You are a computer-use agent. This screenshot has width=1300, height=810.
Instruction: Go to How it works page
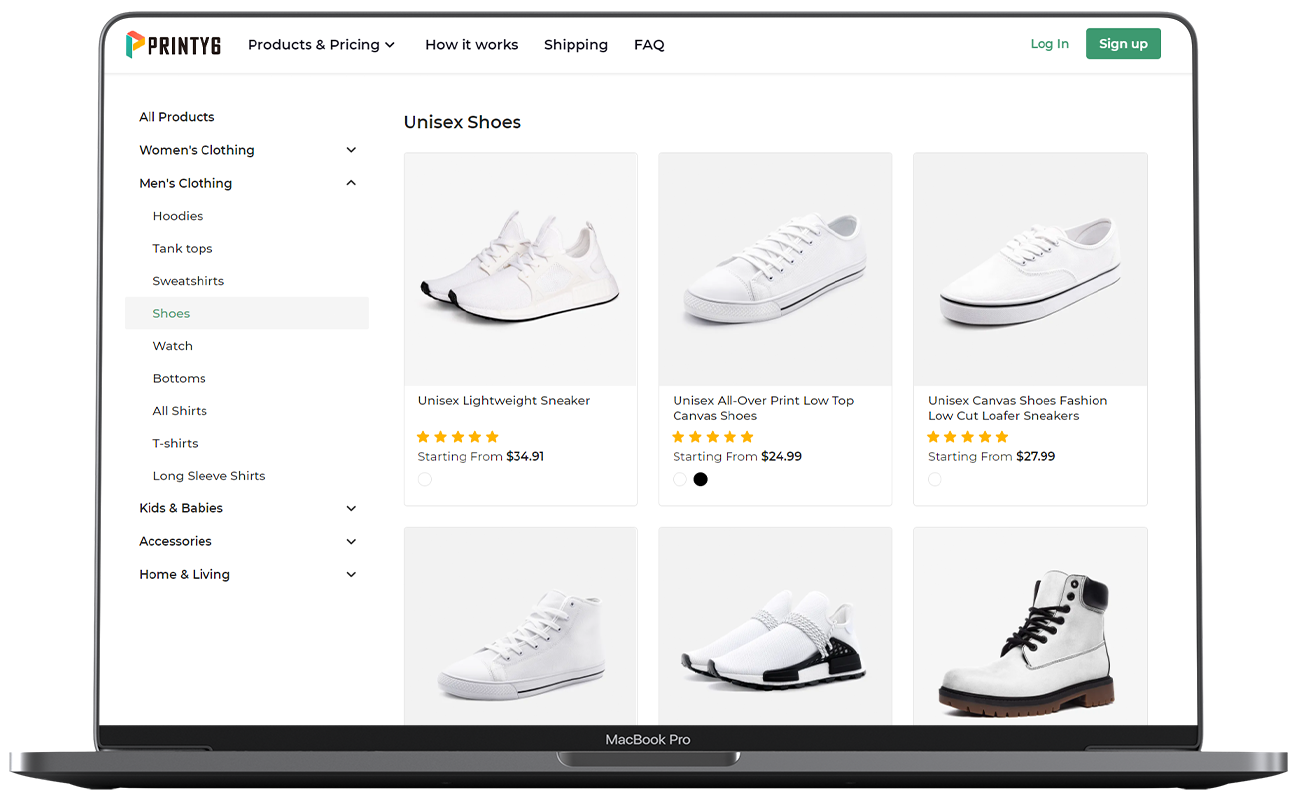tap(471, 45)
